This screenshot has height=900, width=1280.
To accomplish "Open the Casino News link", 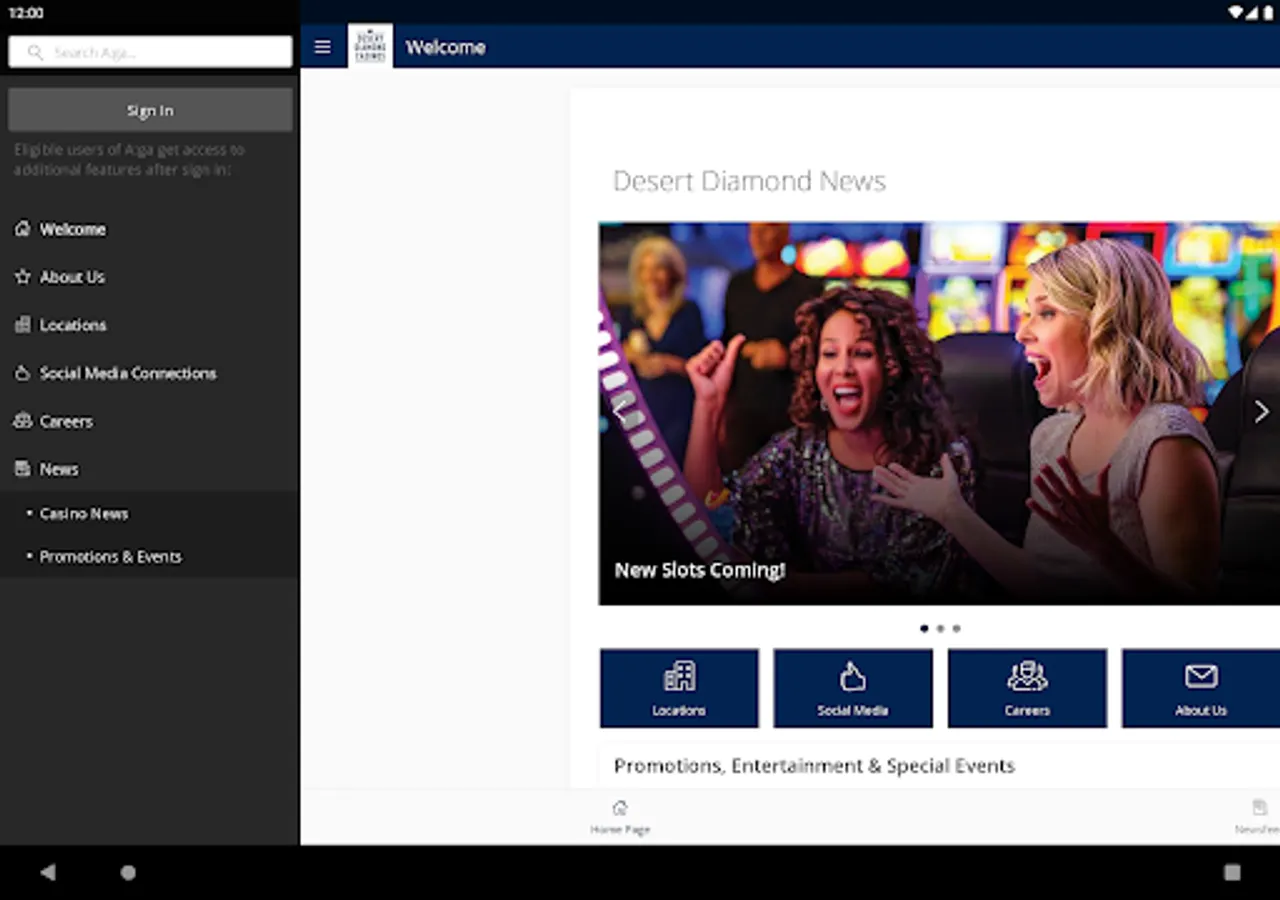I will click(84, 513).
